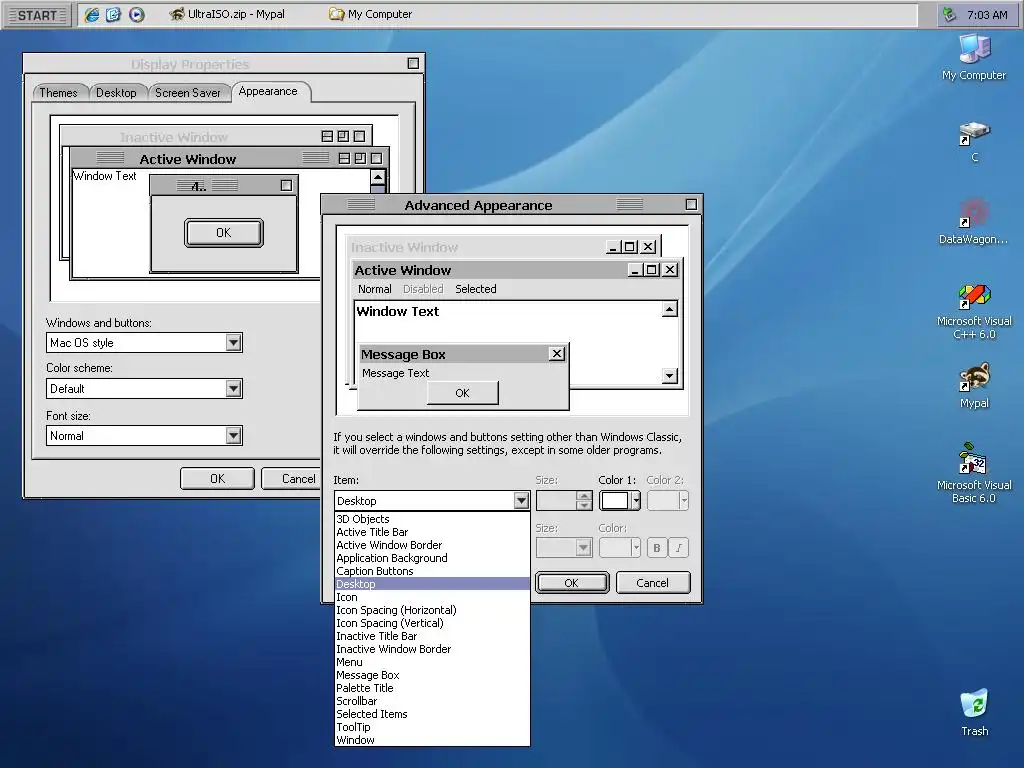Open the C drive desktop shortcut
The width and height of the screenshot is (1024, 768).
coord(974,141)
